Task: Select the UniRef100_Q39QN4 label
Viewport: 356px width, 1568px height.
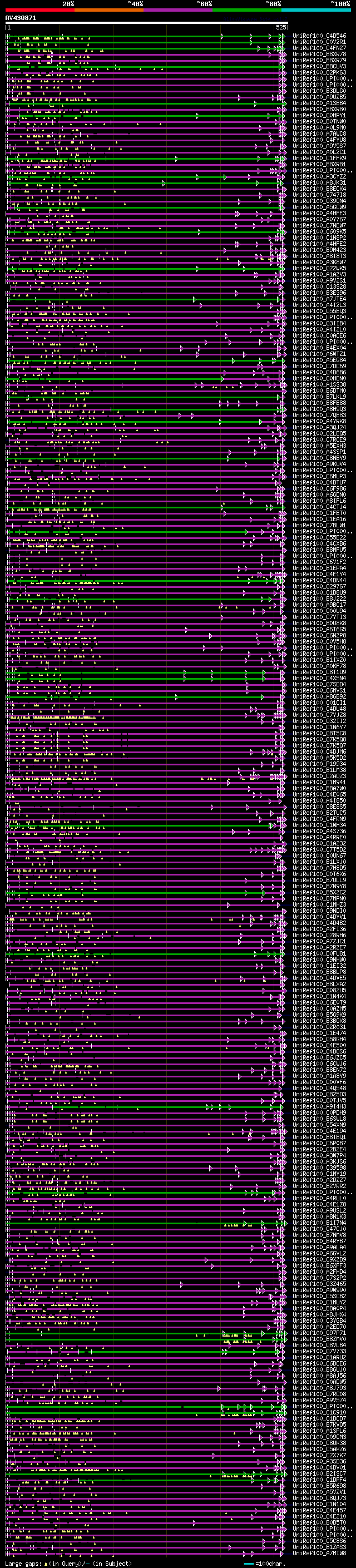Action: coord(319,201)
